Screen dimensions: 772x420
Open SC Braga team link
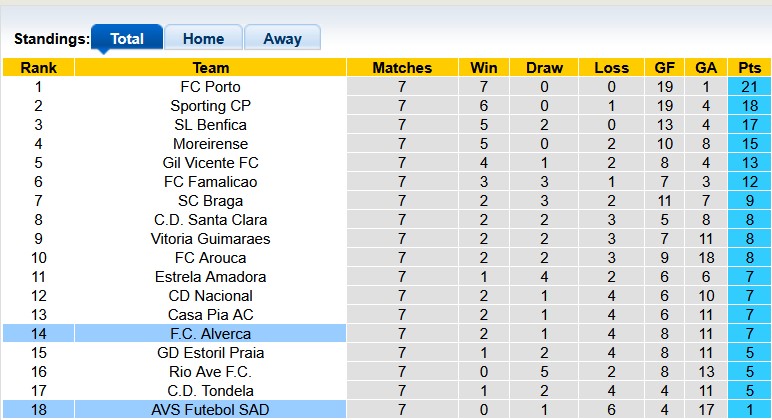coord(210,201)
